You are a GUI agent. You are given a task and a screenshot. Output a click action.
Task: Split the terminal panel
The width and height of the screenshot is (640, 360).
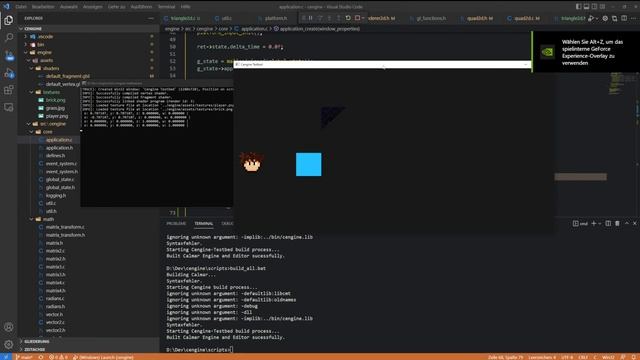(608, 223)
